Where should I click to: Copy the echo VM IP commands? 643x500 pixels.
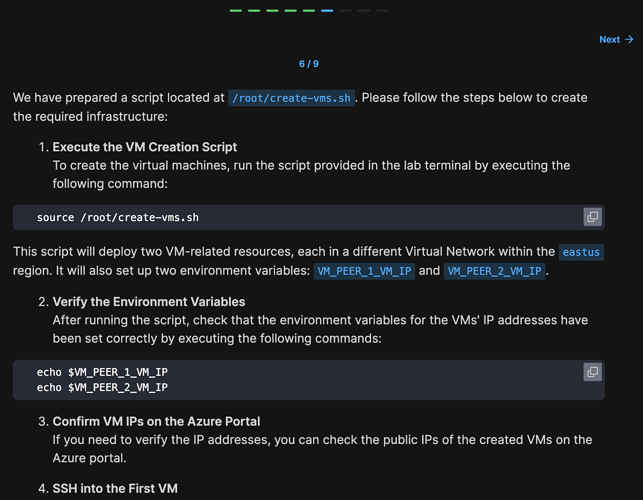click(592, 372)
